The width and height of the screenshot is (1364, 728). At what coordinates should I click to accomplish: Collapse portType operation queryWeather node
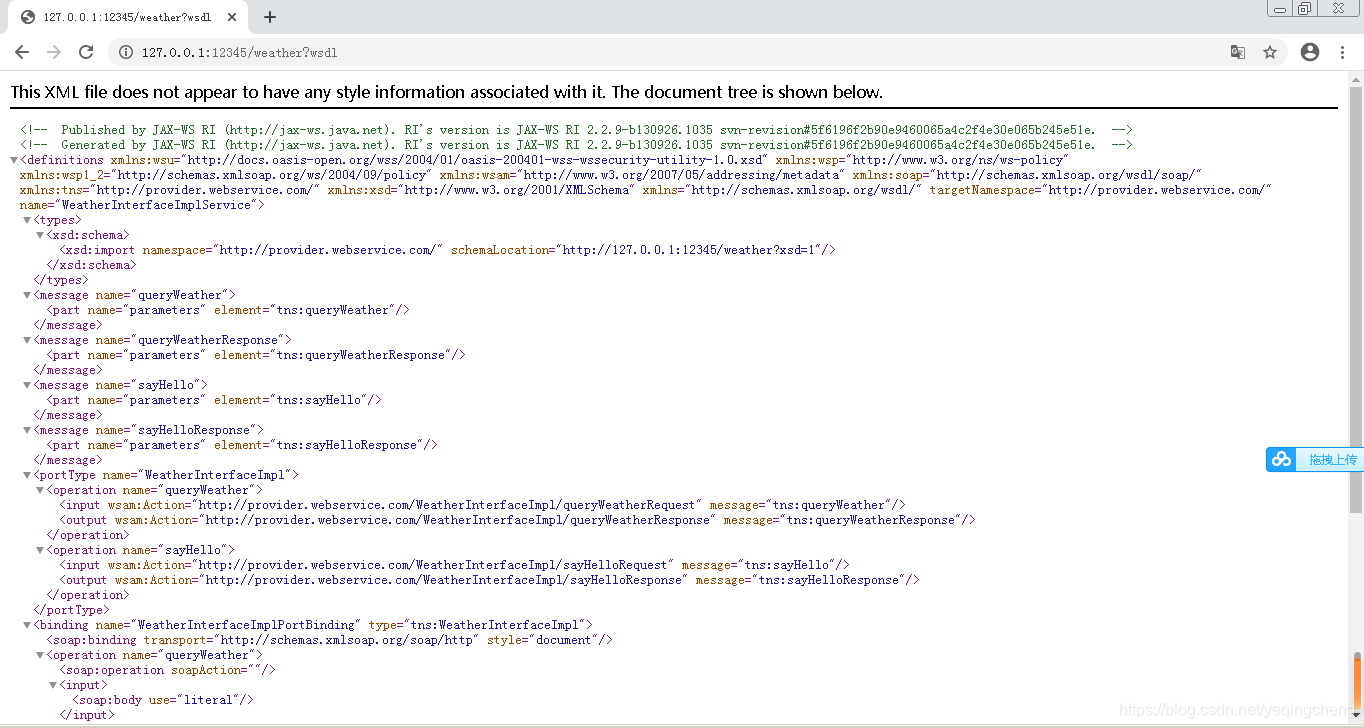(x=40, y=490)
